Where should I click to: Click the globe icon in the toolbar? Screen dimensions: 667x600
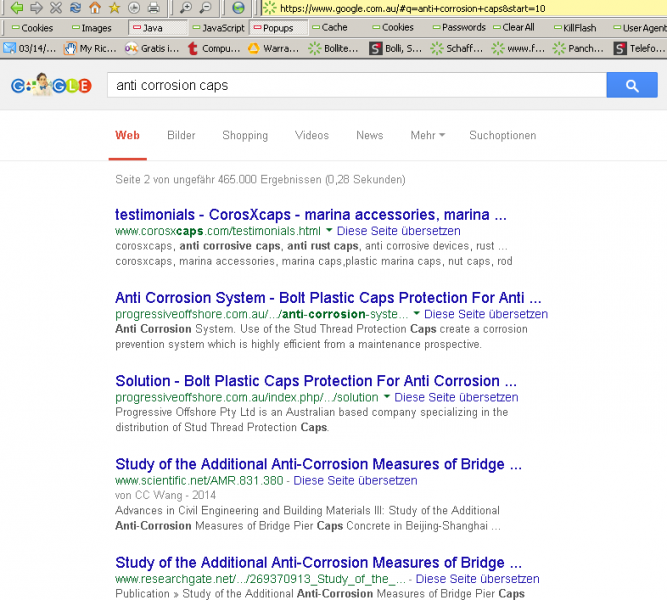click(x=239, y=8)
